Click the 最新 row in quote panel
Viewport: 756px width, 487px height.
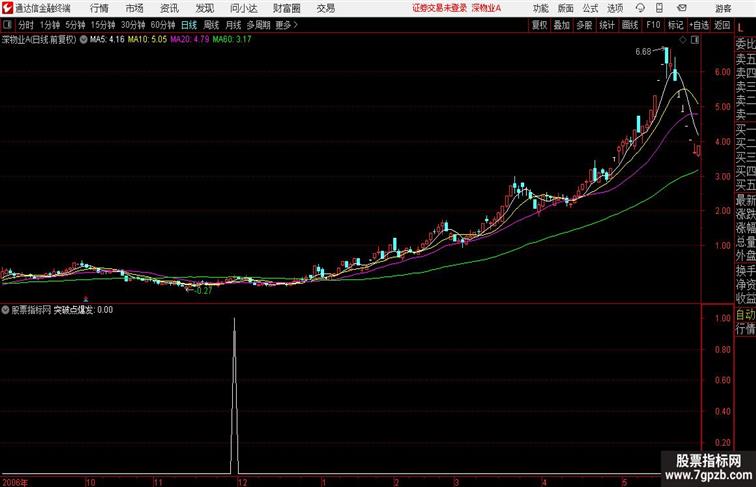click(x=745, y=200)
